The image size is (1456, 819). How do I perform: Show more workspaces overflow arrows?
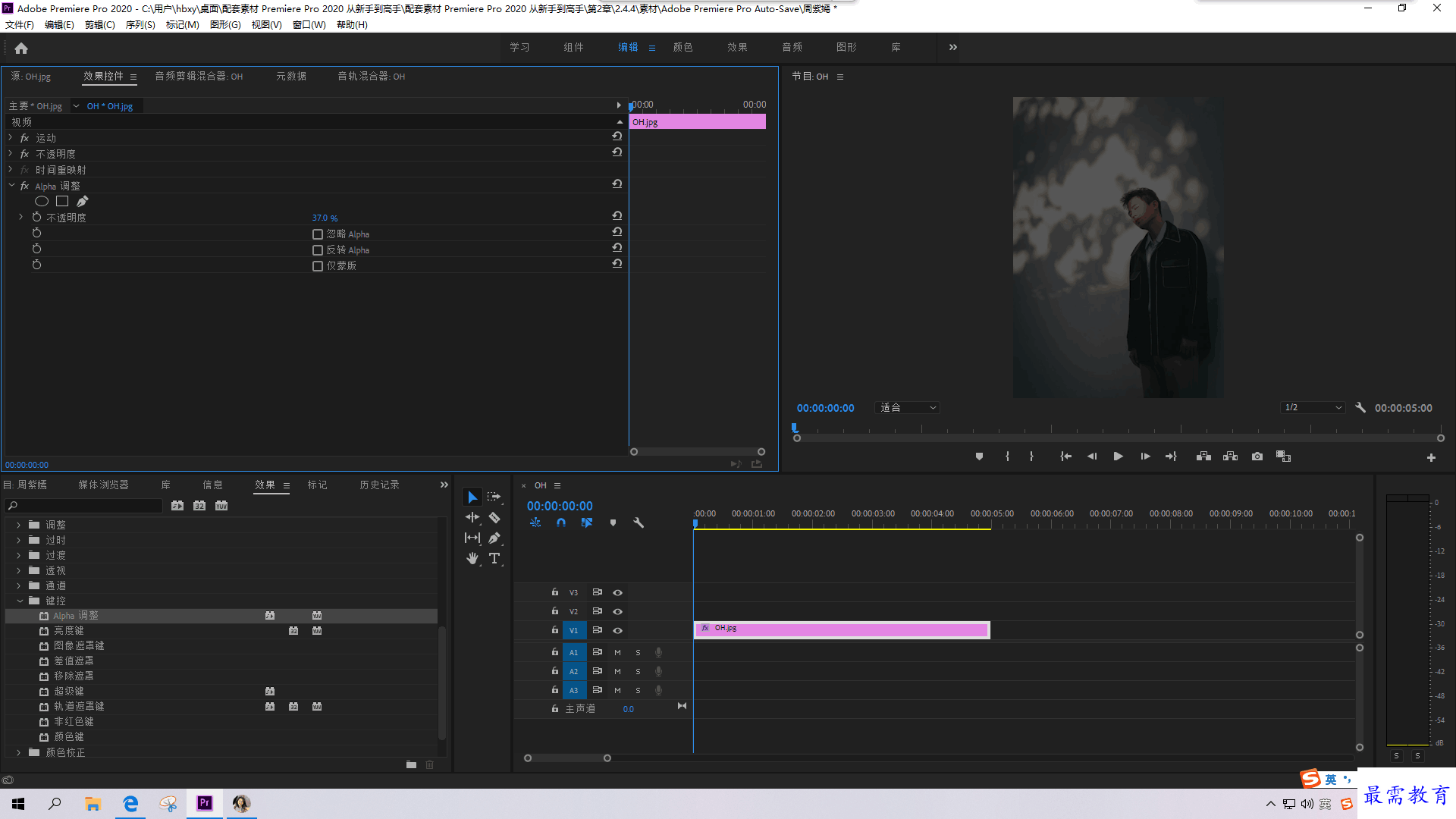pyautogui.click(x=952, y=47)
